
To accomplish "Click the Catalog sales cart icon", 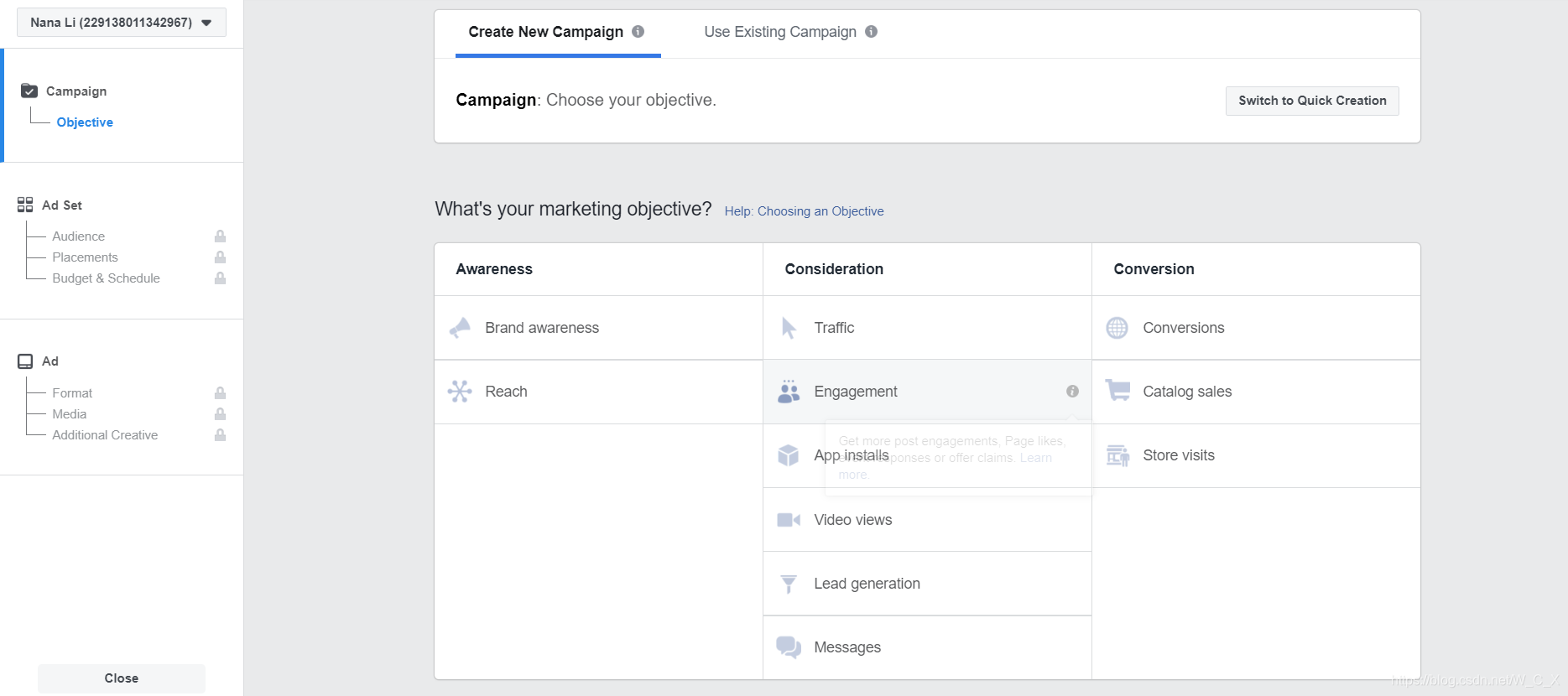I will coord(1117,390).
